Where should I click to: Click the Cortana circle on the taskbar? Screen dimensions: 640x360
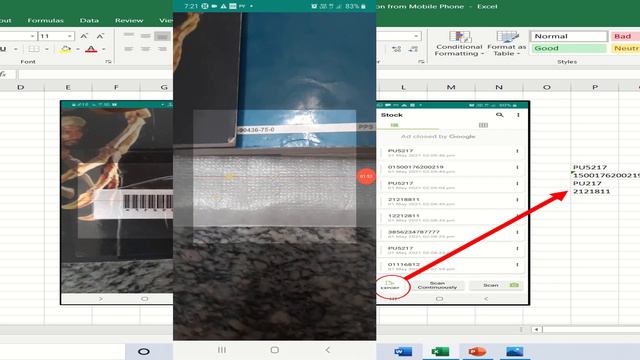(144, 351)
